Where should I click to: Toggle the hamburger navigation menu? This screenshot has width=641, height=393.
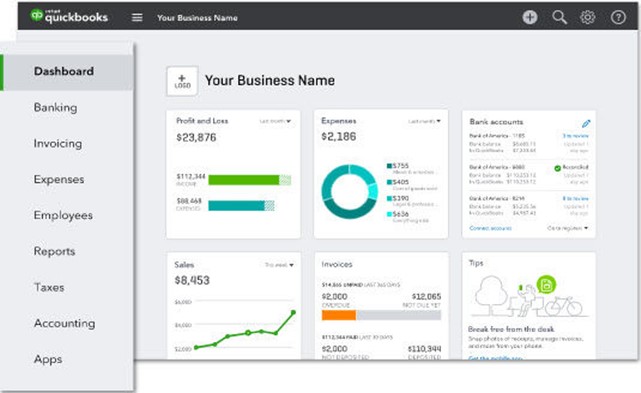click(137, 18)
